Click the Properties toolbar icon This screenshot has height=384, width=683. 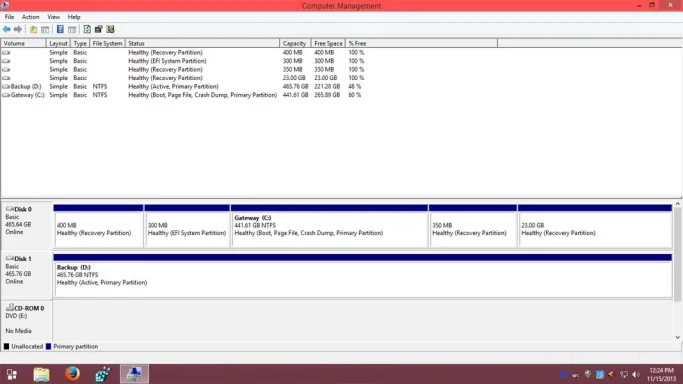point(98,29)
